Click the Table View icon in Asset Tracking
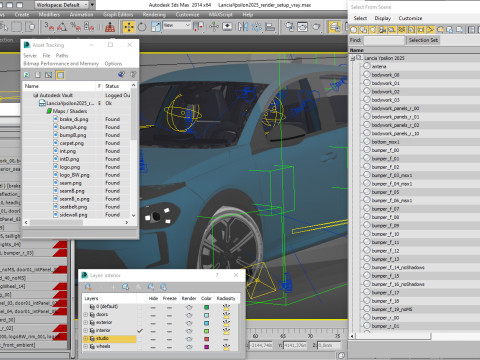 tap(60, 75)
